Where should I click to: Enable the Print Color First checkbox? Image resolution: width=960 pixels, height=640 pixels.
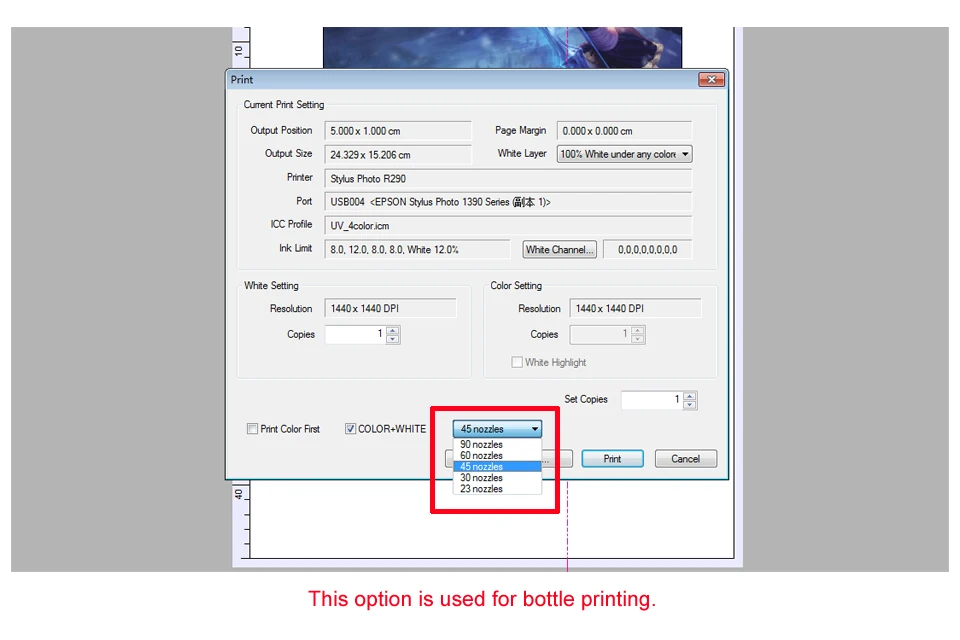pos(253,429)
